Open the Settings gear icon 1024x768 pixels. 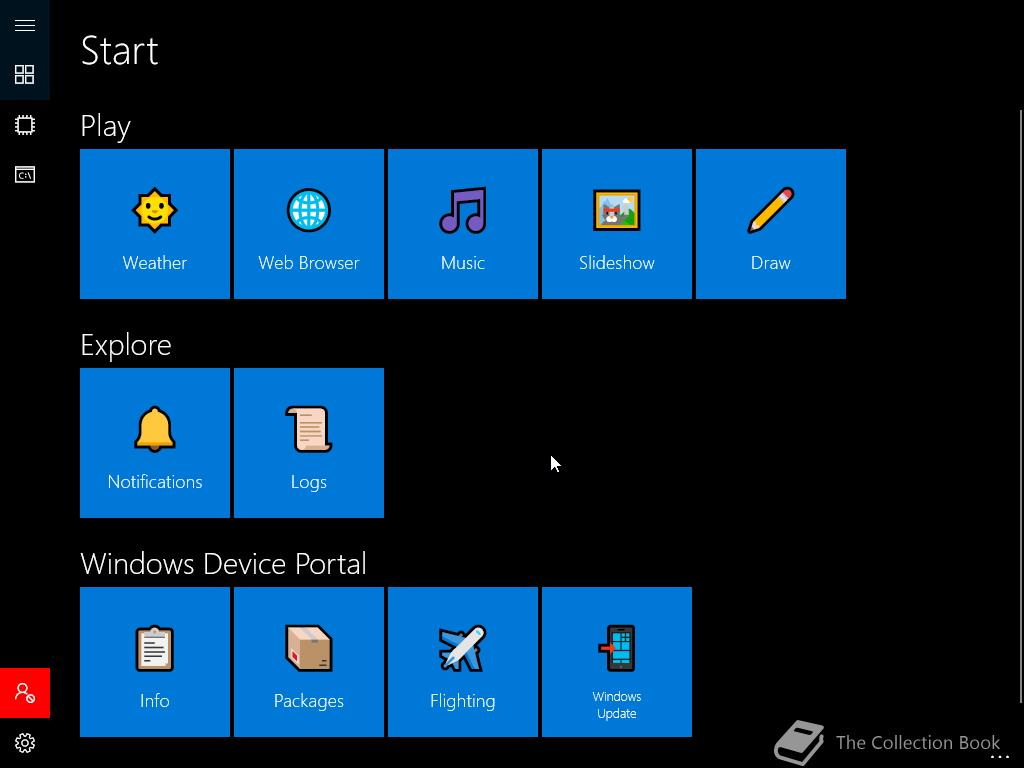click(x=25, y=743)
